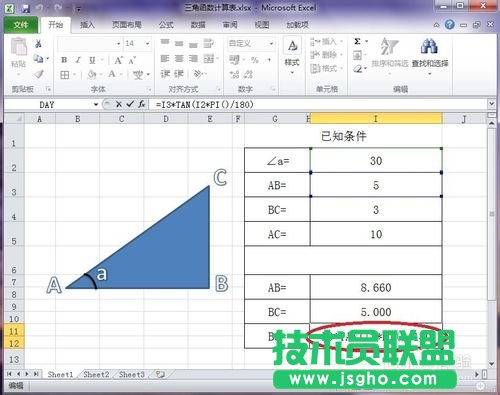This screenshot has width=500, height=395.
Task: Toggle Wrap Text icon
Action: [209, 43]
